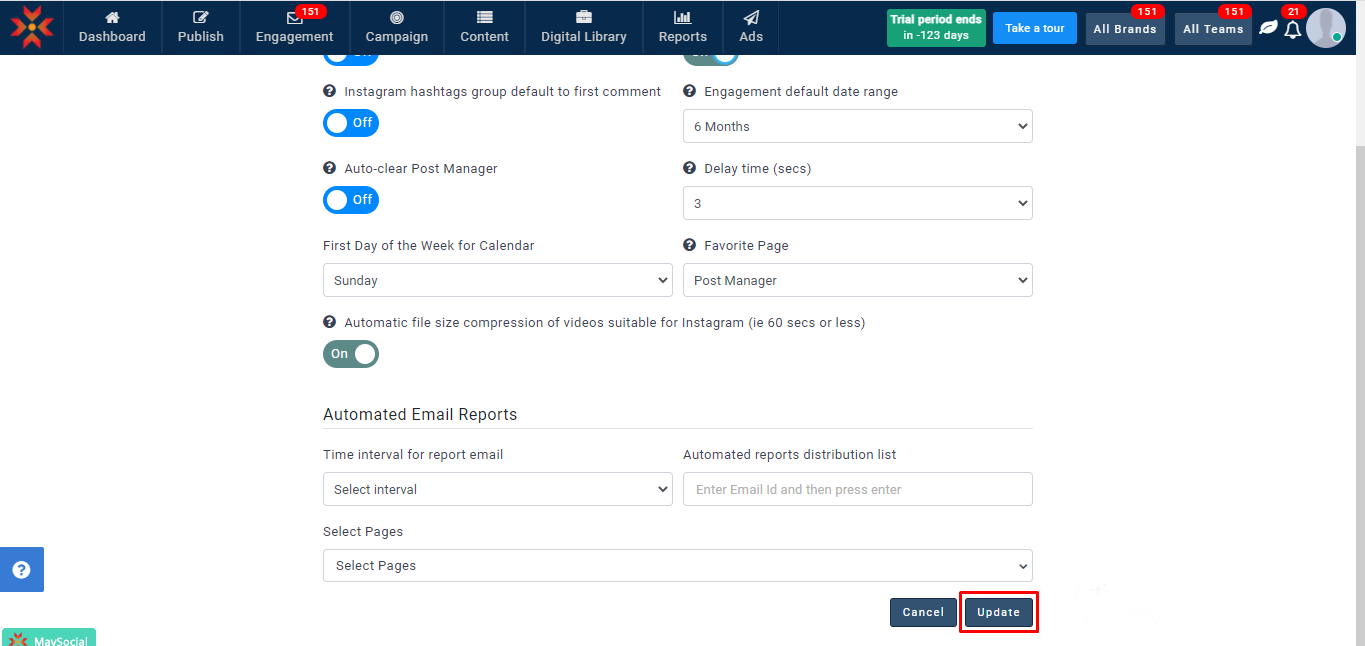Turn off automatic video compression toggle

(350, 354)
